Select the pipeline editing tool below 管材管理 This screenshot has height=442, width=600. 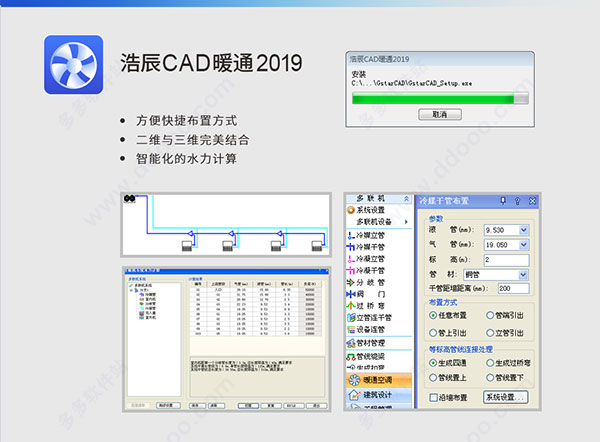tap(366, 356)
